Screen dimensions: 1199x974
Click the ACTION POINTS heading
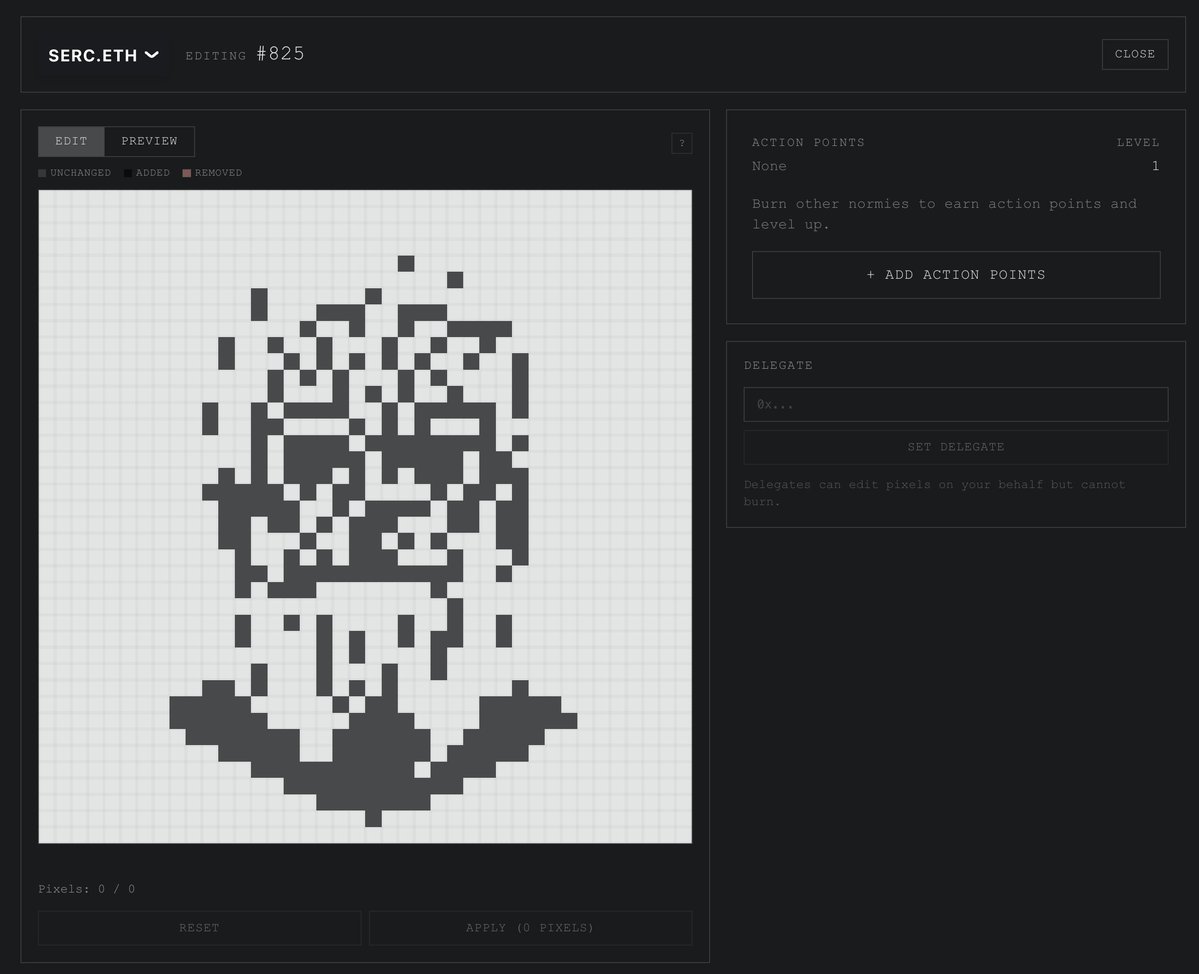click(x=808, y=142)
